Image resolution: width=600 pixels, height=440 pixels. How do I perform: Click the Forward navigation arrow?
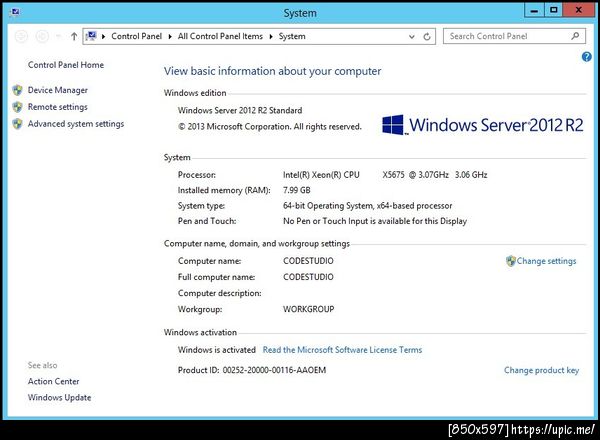[42, 36]
